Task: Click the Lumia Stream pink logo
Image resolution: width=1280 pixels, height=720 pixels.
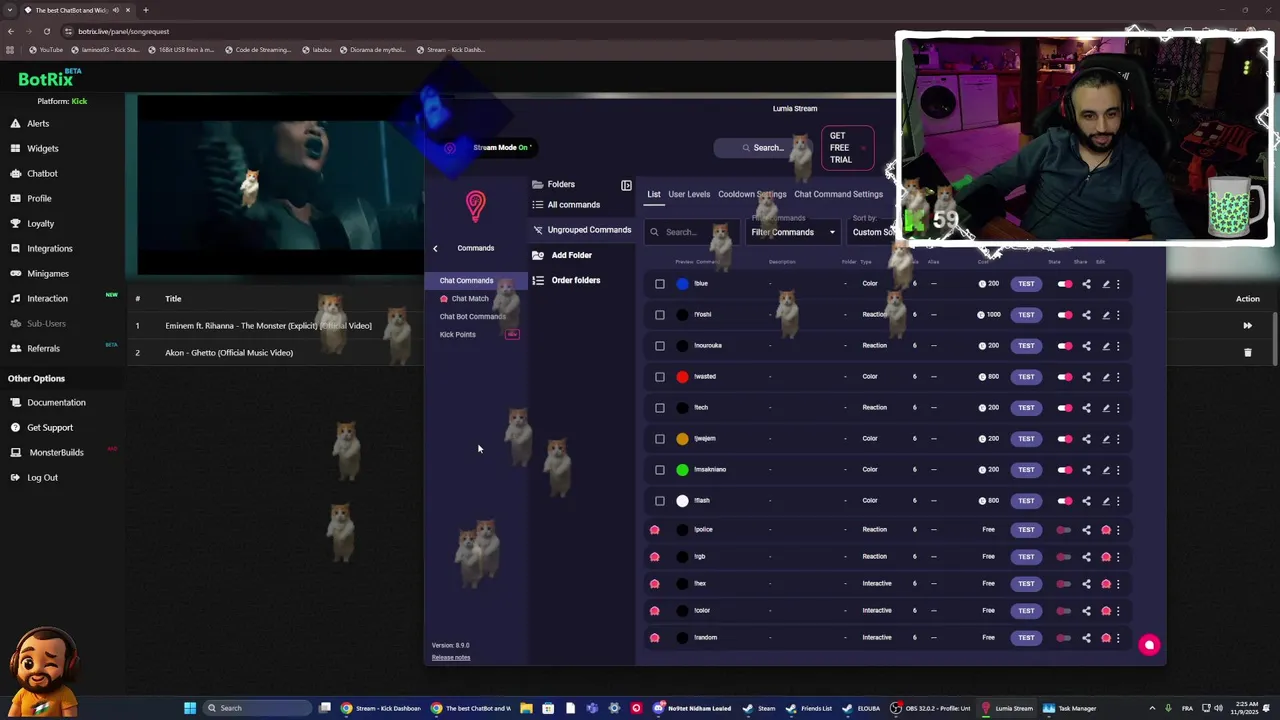Action: [476, 206]
